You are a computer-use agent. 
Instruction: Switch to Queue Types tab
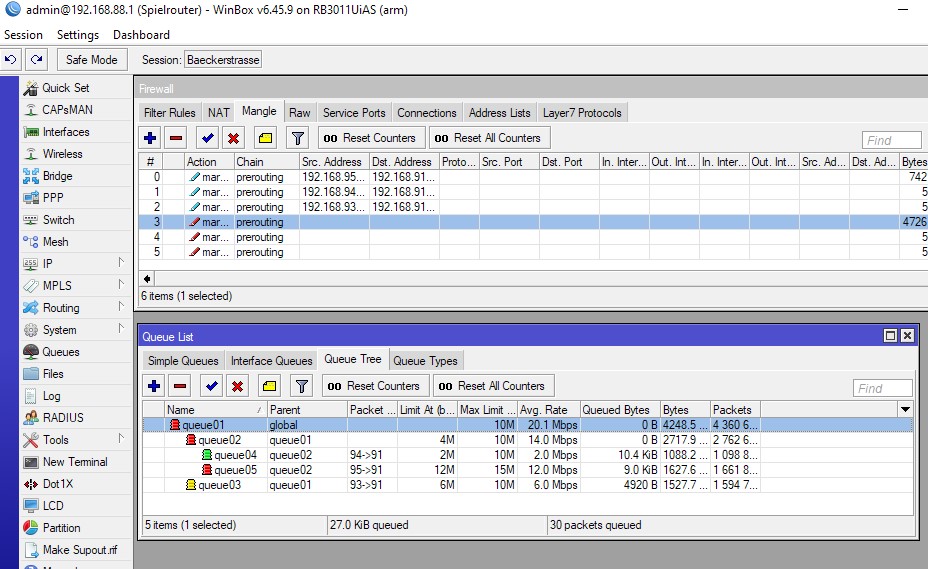[x=425, y=361]
